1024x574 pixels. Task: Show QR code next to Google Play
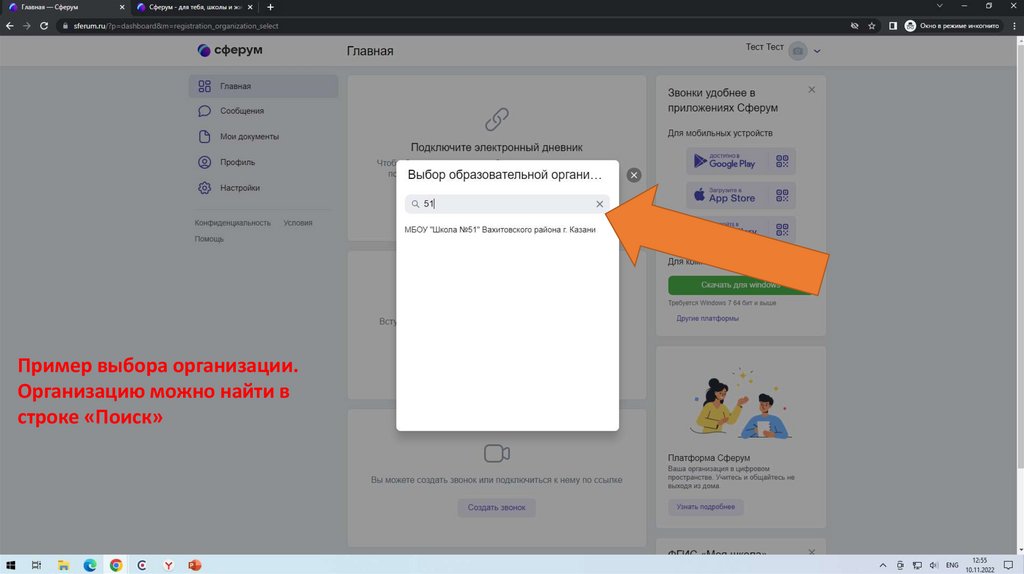(x=782, y=161)
